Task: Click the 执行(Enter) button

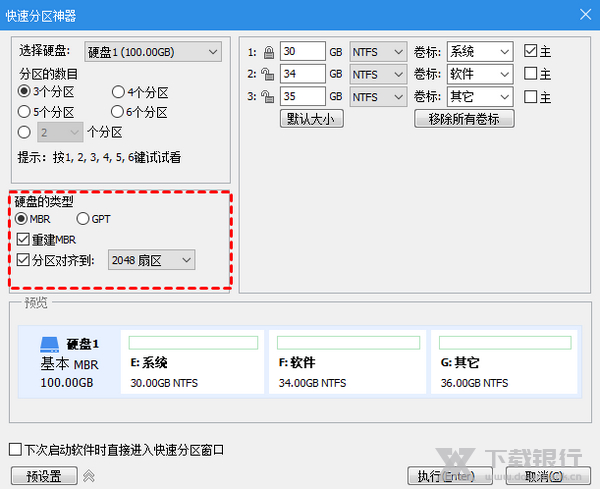Action: [450, 476]
